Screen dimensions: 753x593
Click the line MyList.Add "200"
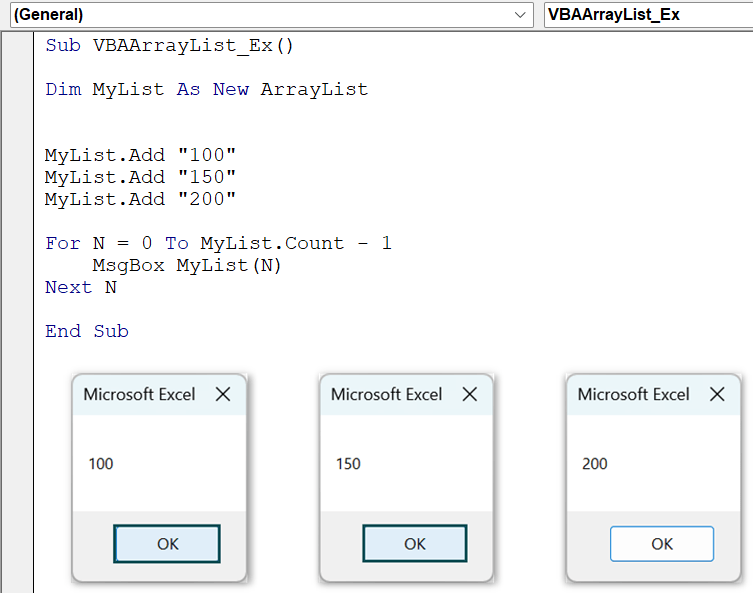[x=140, y=199]
